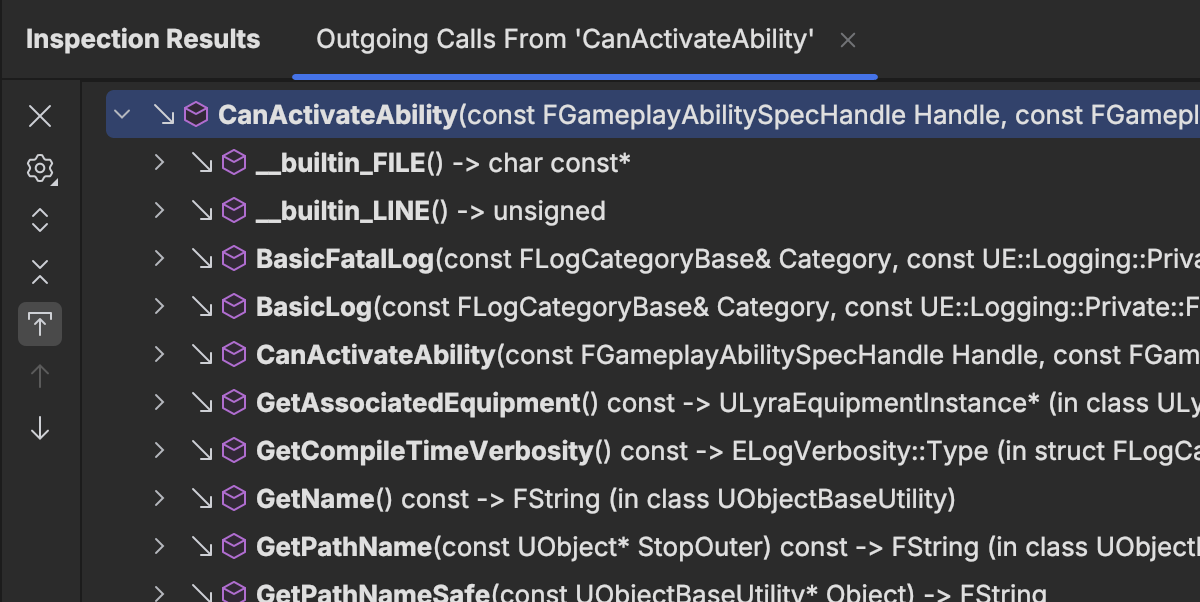Click the Previous Occurrence up arrow
Image resolution: width=1200 pixels, height=602 pixels.
[x=40, y=376]
